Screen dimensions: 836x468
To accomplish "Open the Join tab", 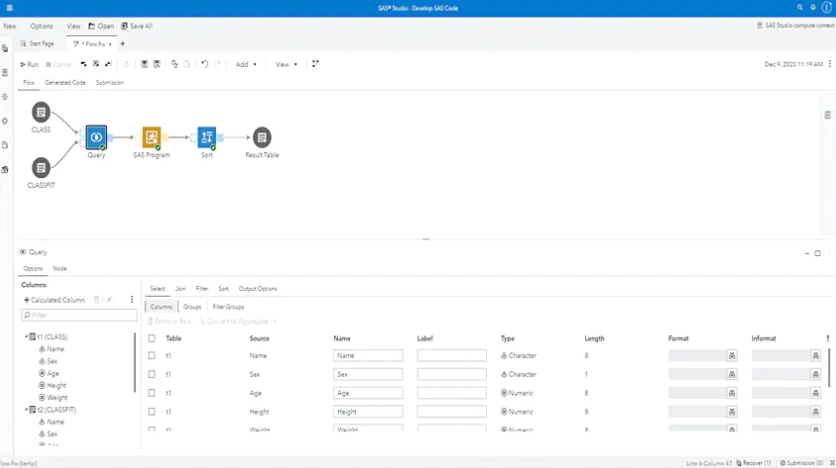I will point(180,288).
